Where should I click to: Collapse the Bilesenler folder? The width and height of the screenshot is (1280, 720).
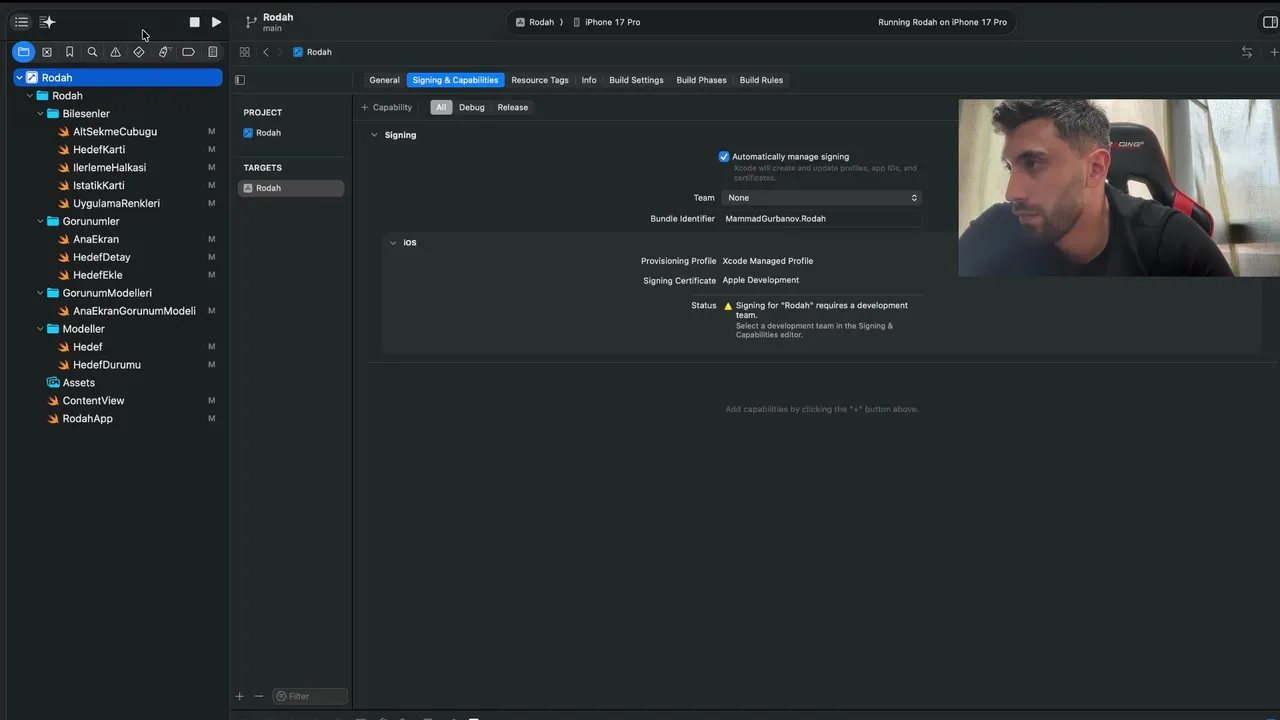click(x=41, y=114)
